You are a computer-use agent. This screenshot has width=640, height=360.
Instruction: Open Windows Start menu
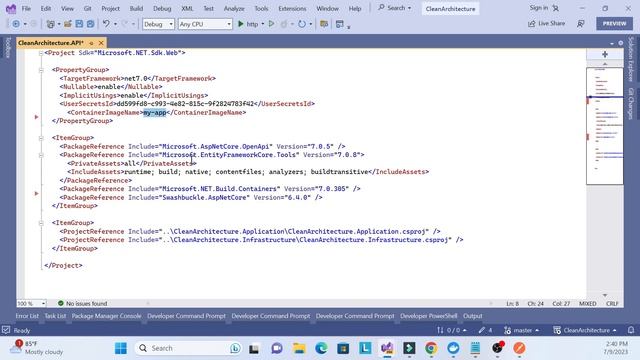121,348
